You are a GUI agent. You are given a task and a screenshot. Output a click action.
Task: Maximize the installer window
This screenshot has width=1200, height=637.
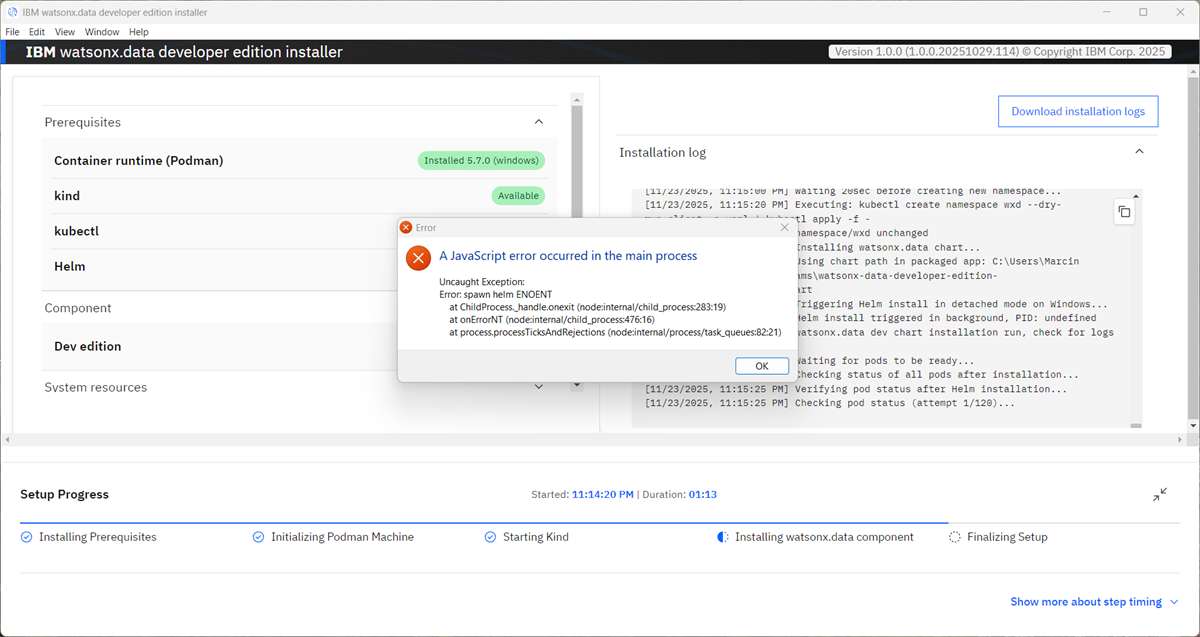1143,12
